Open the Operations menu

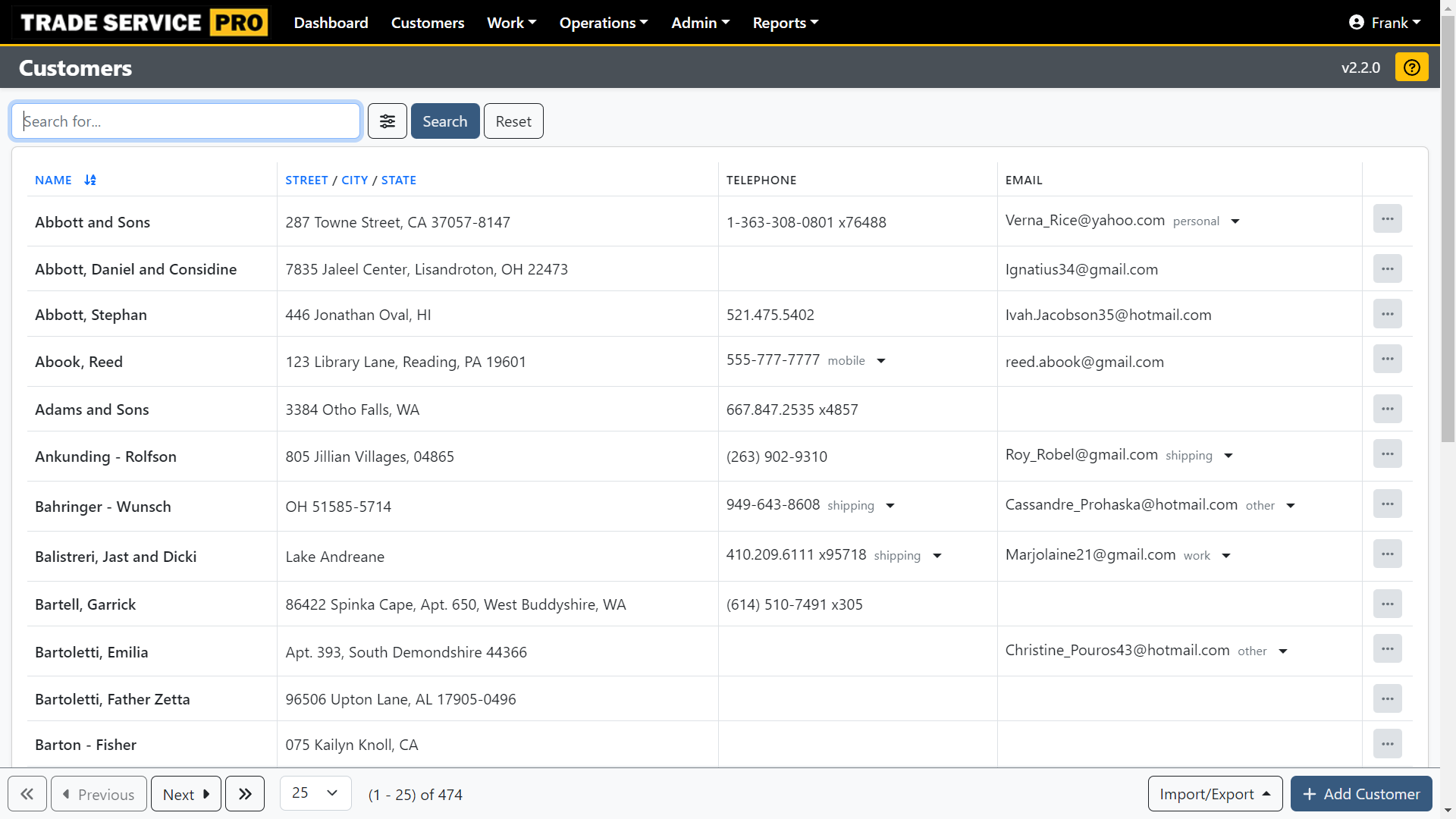pyautogui.click(x=603, y=22)
